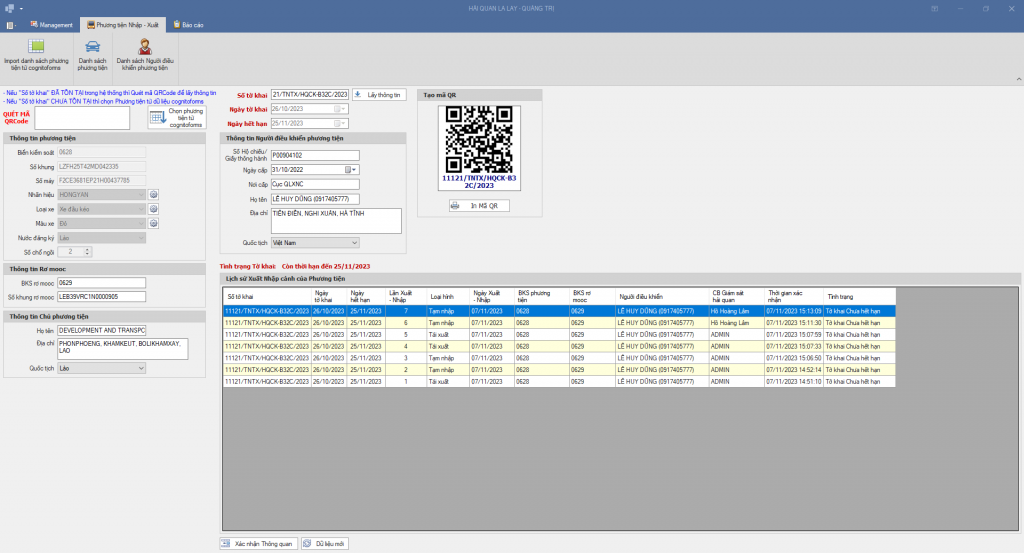
Task: Click the app menu icon beside Management tab
Action: click(11, 25)
